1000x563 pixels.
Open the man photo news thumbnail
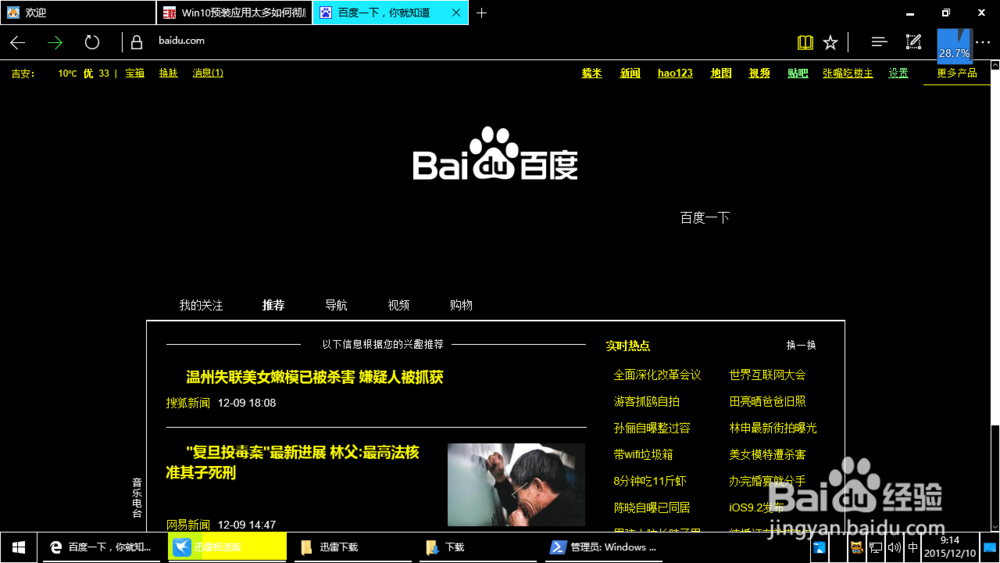(x=516, y=485)
